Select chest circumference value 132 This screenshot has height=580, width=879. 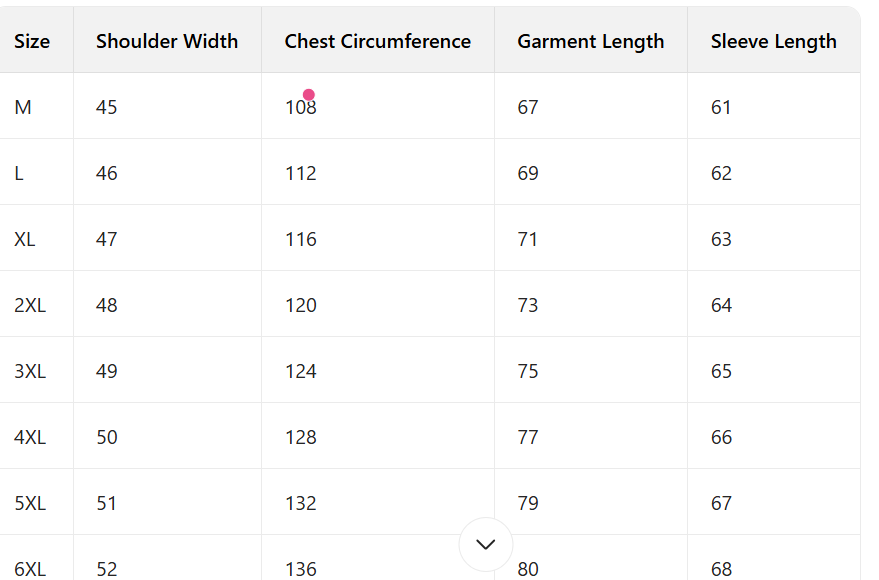tap(300, 503)
